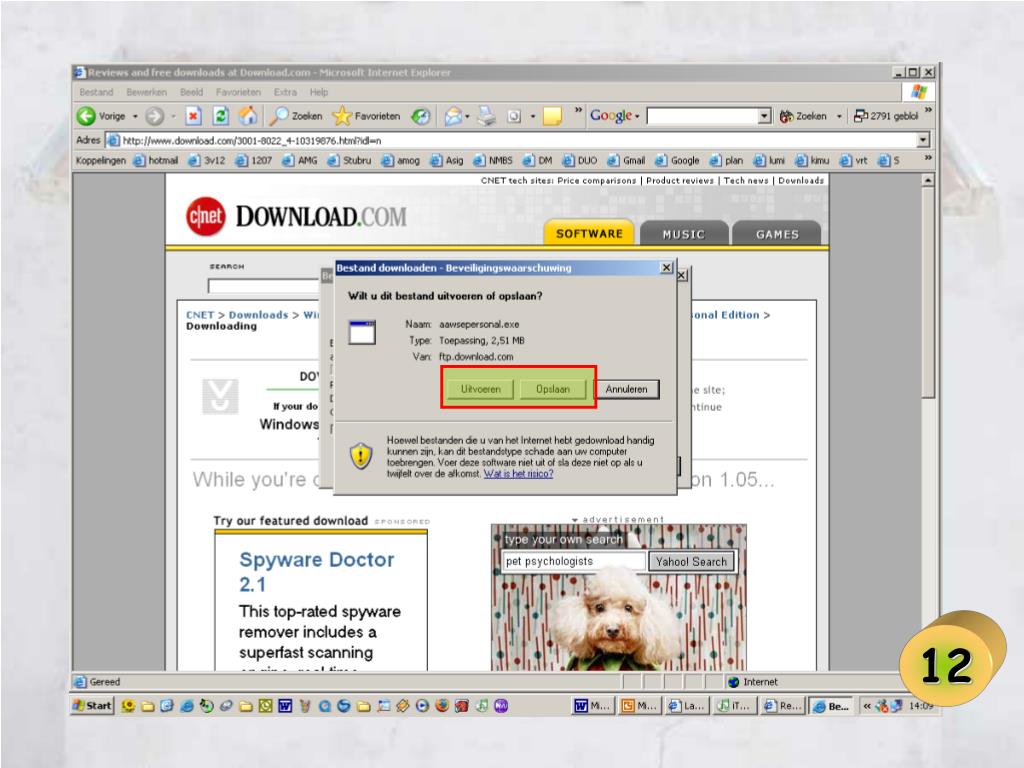Open the Gmail favorite in links bar
The height and width of the screenshot is (768, 1024).
626,161
